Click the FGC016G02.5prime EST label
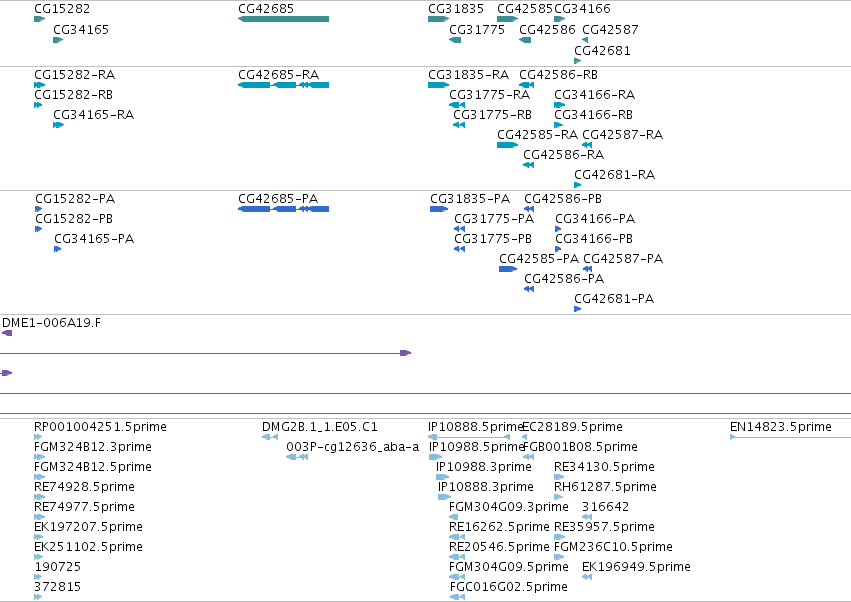Viewport: 851px width, 602px height. pos(509,587)
